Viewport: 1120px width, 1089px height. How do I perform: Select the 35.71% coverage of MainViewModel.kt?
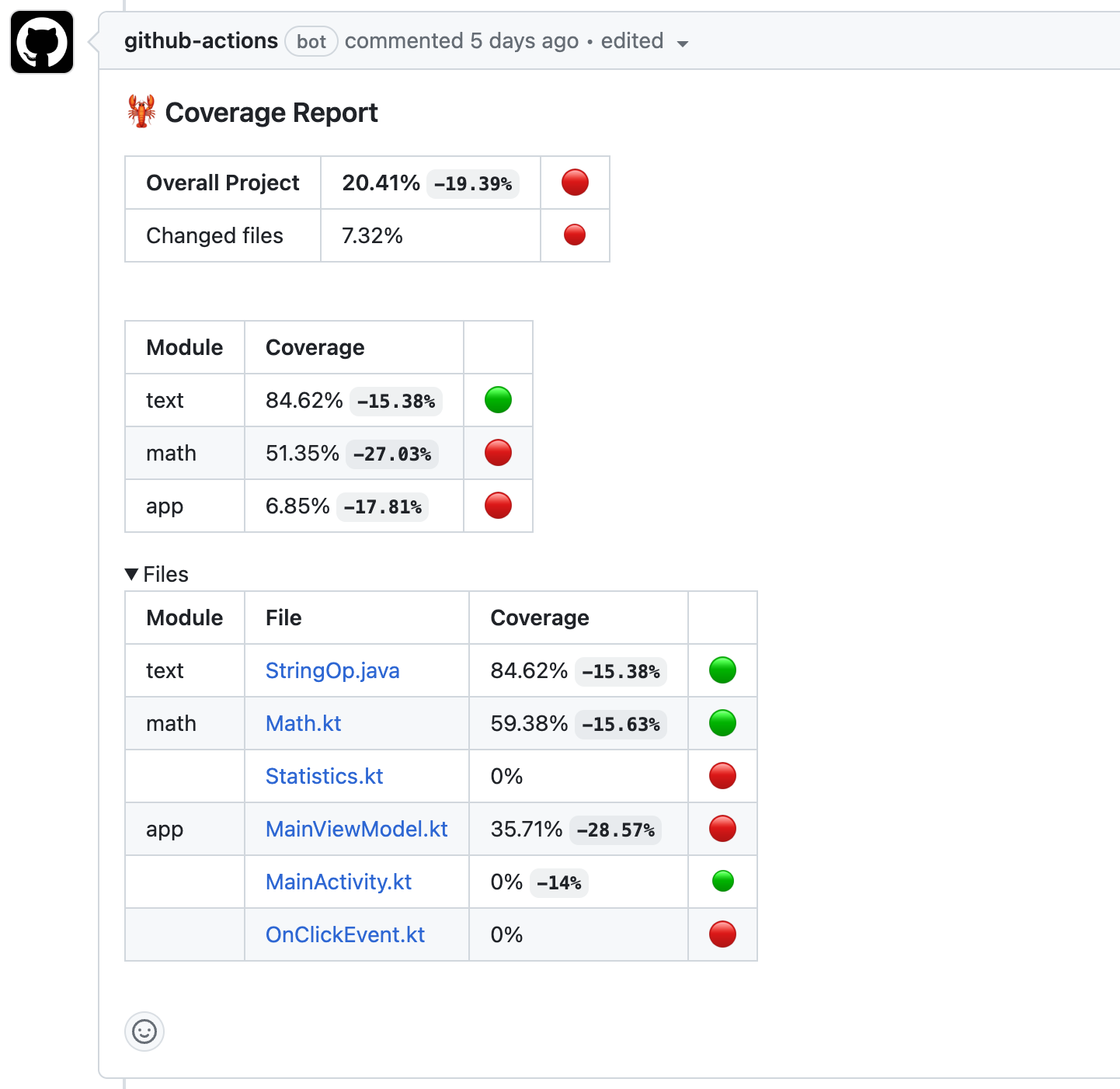click(527, 829)
